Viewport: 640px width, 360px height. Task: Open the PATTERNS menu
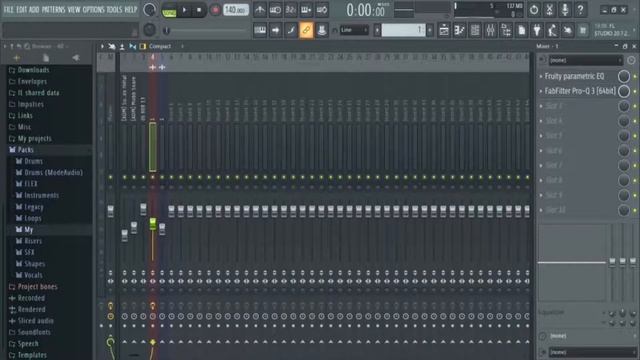tap(53, 9)
